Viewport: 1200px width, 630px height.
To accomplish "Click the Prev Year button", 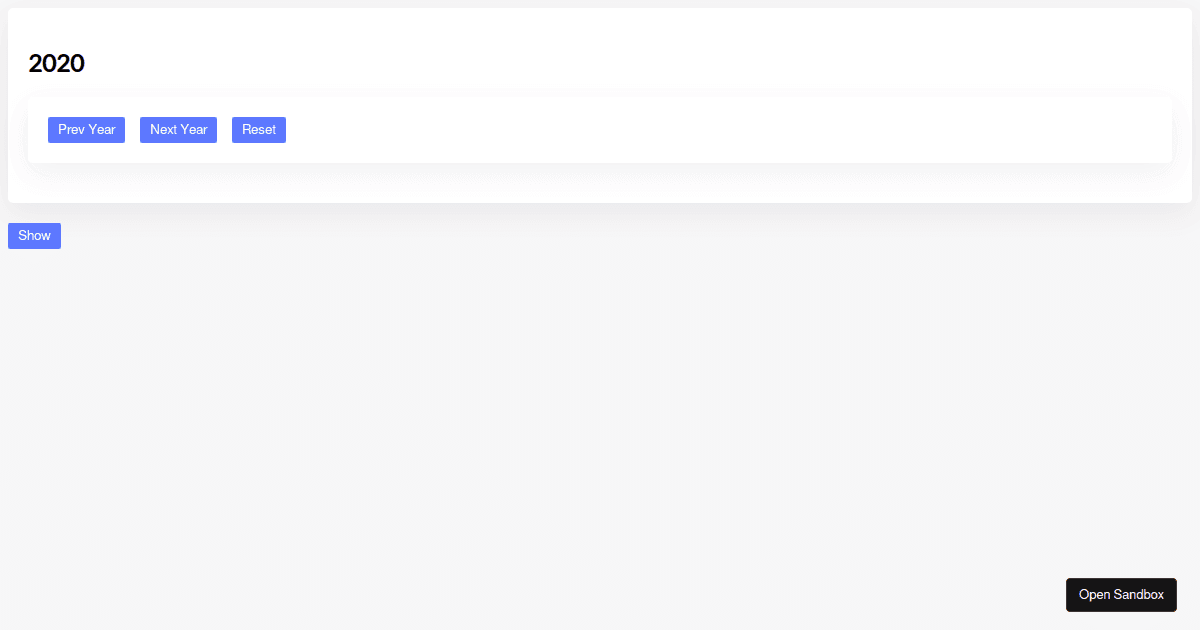I will click(86, 130).
